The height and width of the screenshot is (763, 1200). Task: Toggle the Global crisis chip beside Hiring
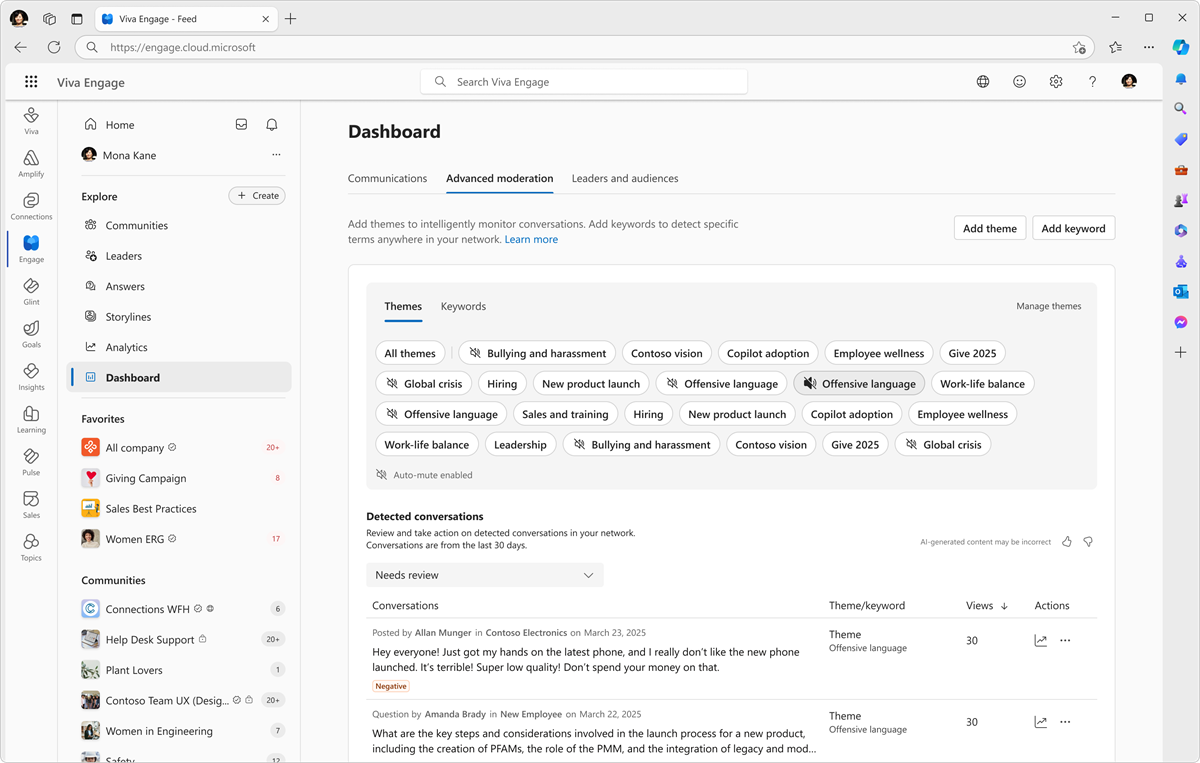(424, 384)
